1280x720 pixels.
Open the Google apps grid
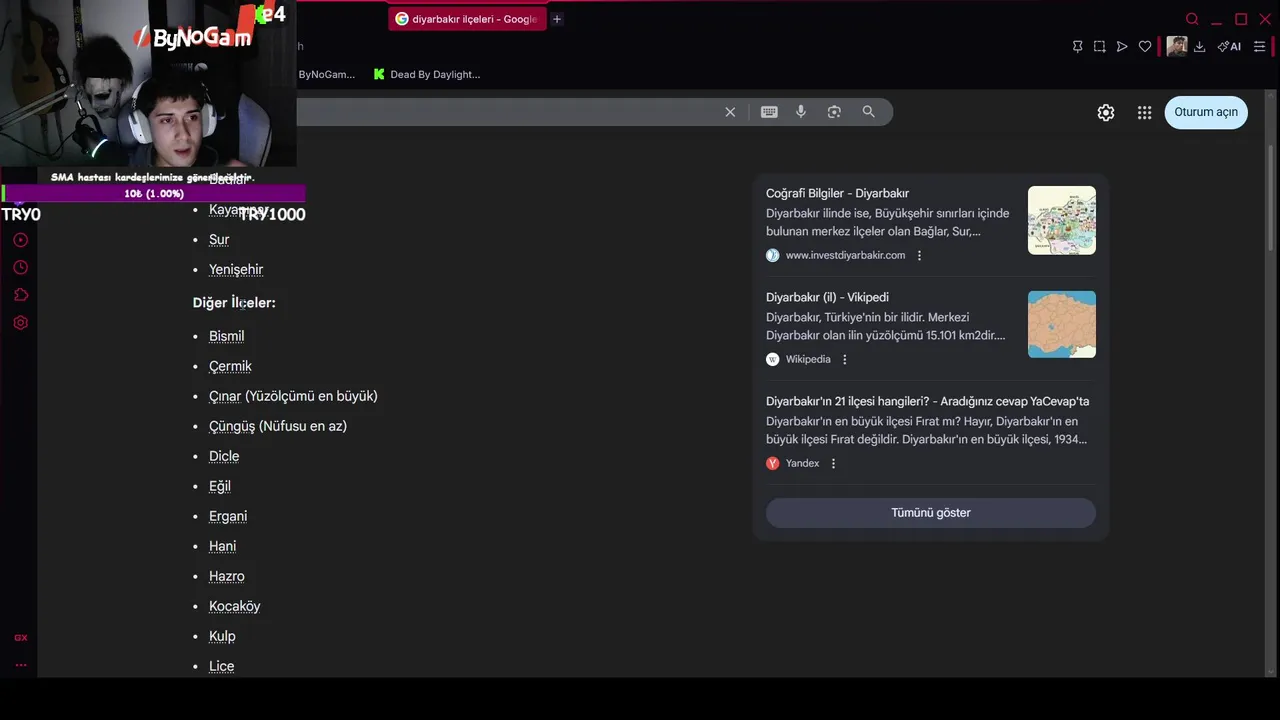(x=1145, y=113)
